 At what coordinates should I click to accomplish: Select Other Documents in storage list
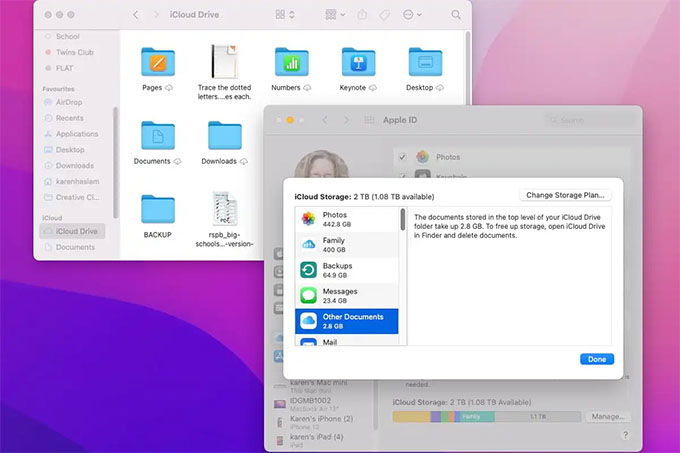click(347, 321)
